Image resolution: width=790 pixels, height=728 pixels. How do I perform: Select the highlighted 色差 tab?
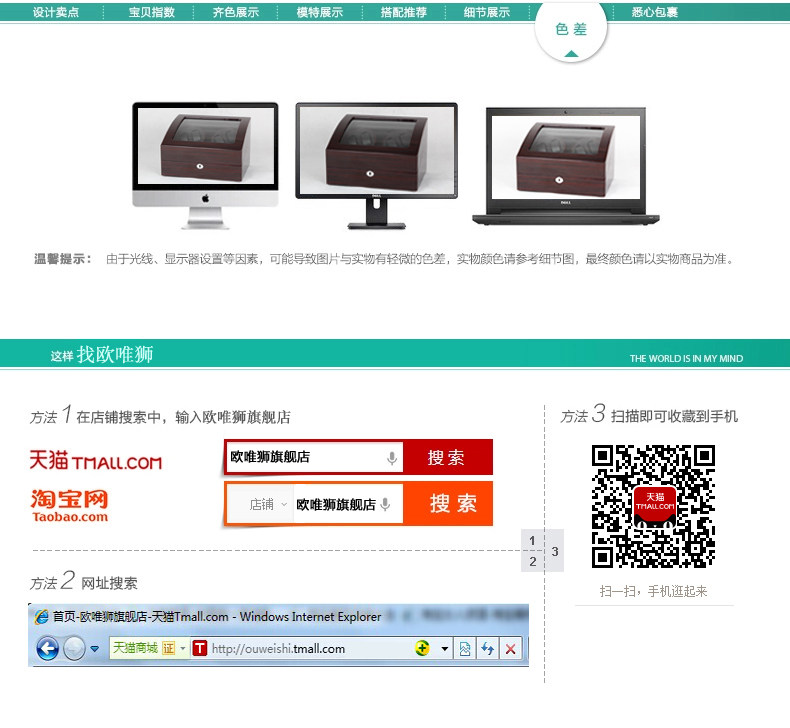[571, 30]
